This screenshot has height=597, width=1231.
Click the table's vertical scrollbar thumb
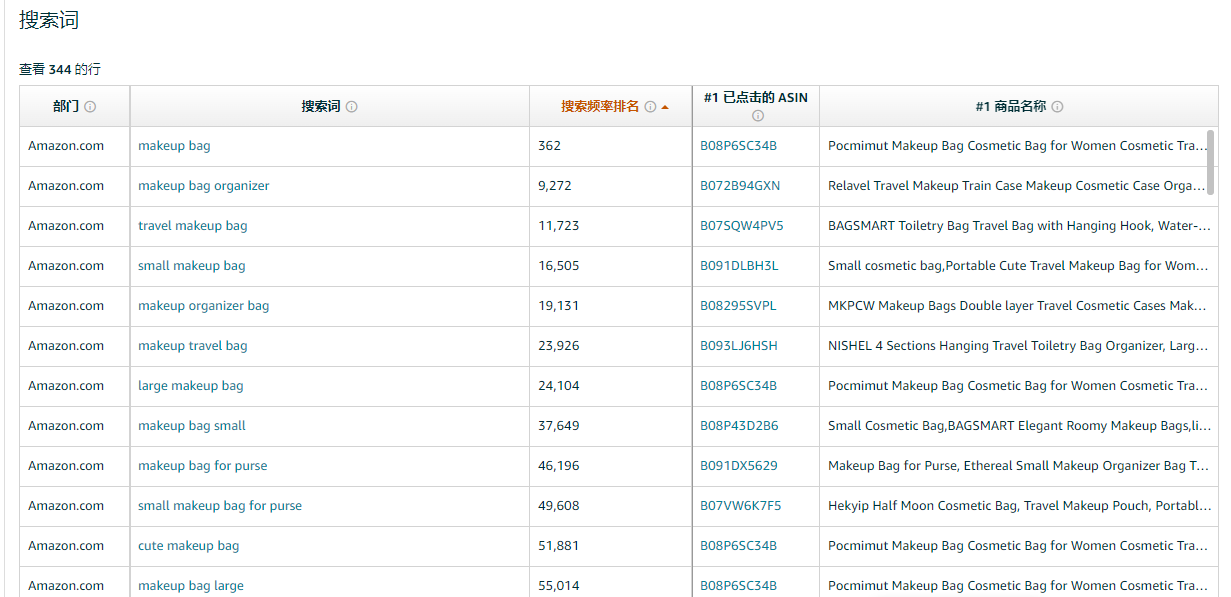pyautogui.click(x=1211, y=162)
